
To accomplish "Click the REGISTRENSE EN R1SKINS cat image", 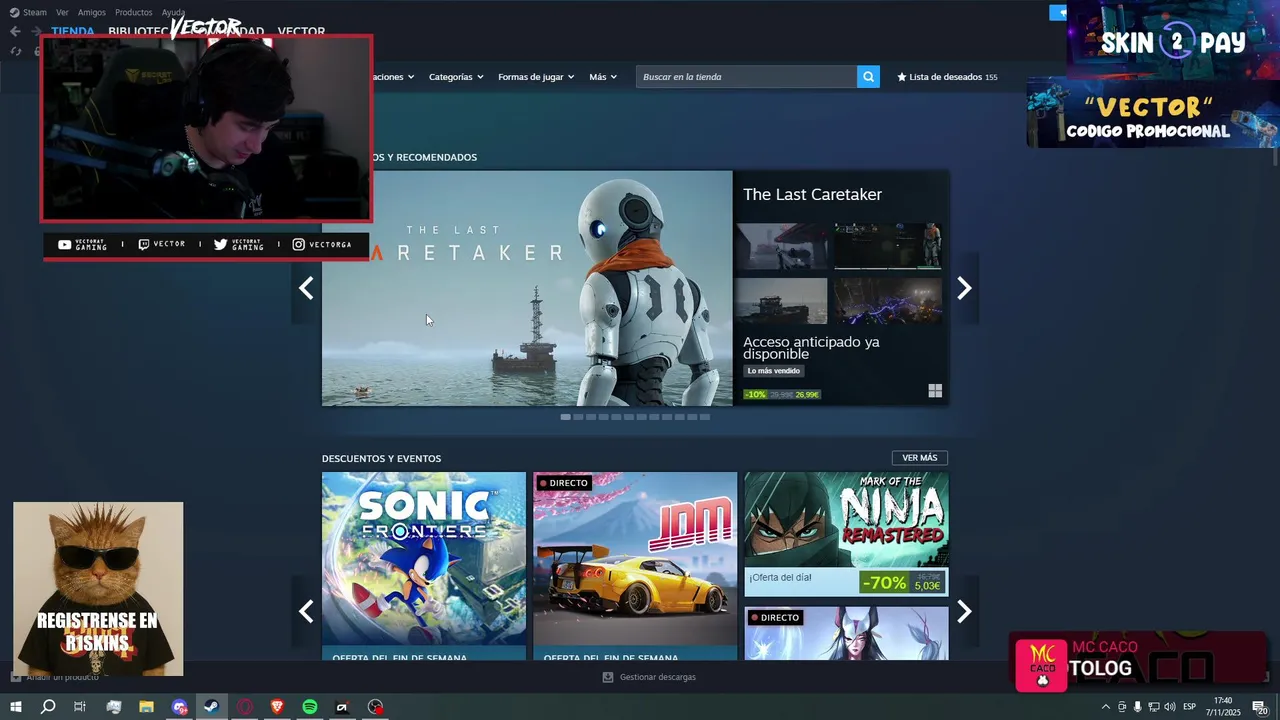I will click(98, 589).
